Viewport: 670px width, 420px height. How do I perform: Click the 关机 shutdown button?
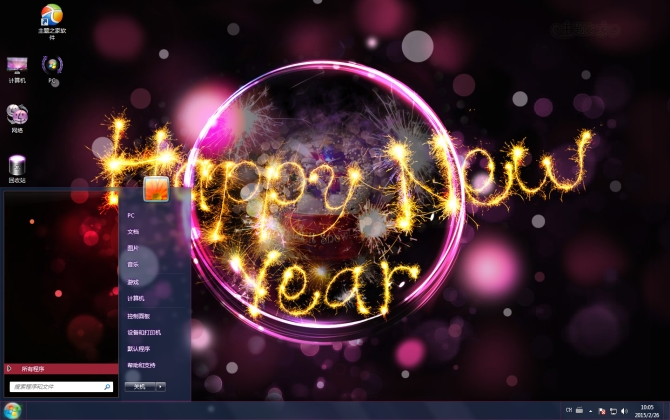coord(140,386)
